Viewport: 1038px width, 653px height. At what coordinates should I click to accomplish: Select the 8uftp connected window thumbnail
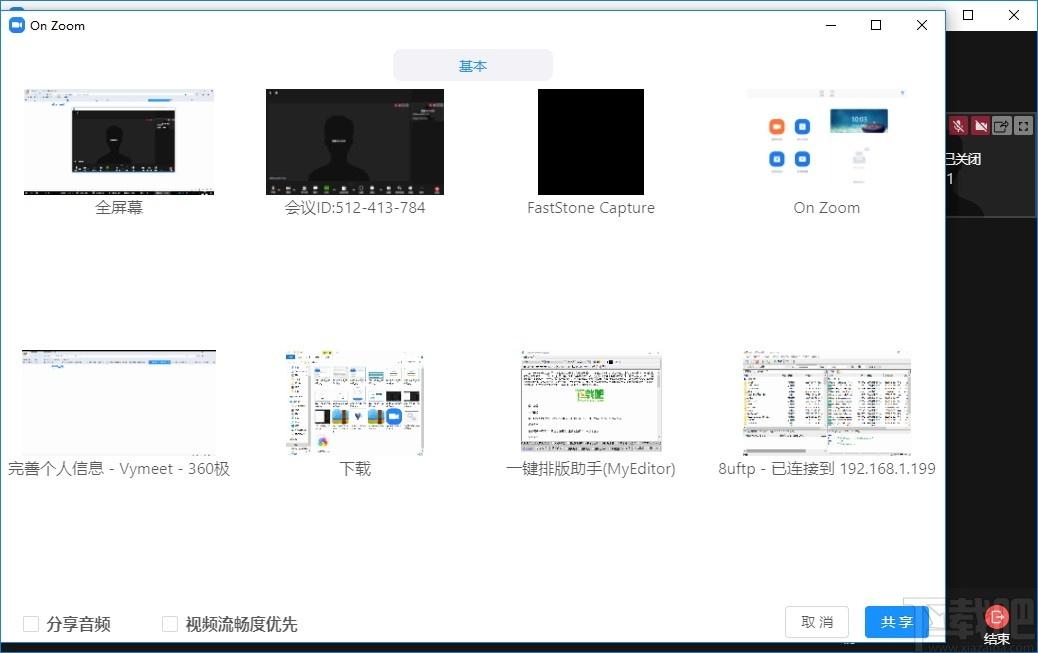tap(827, 403)
